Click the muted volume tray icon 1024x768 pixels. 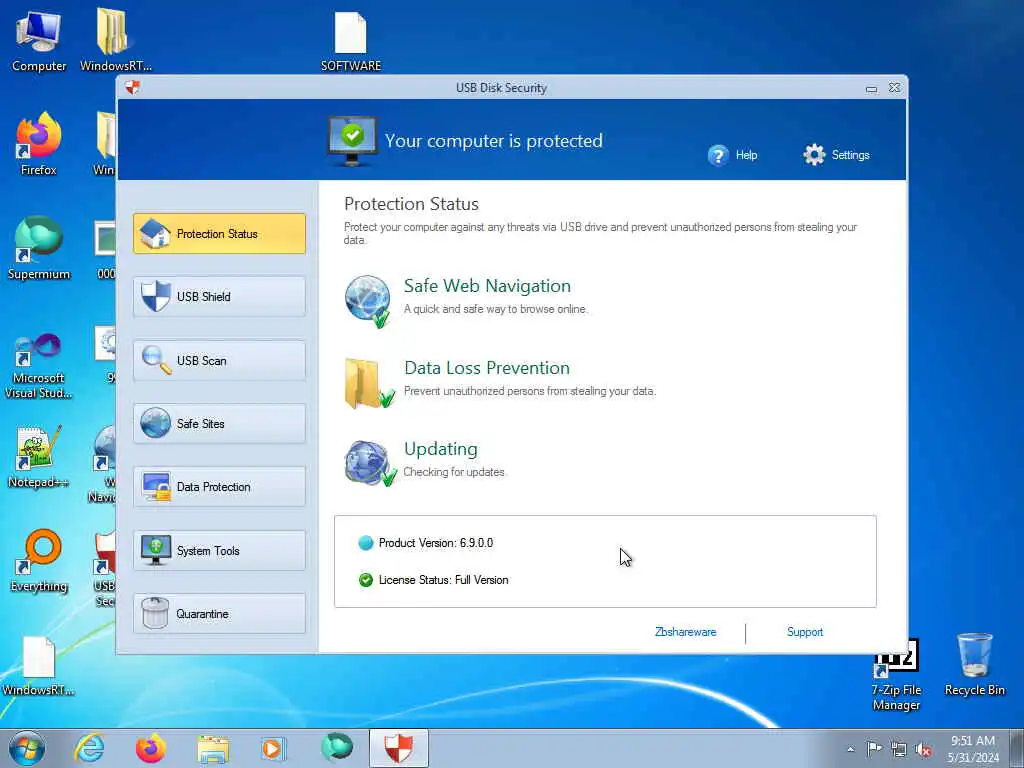tap(923, 749)
